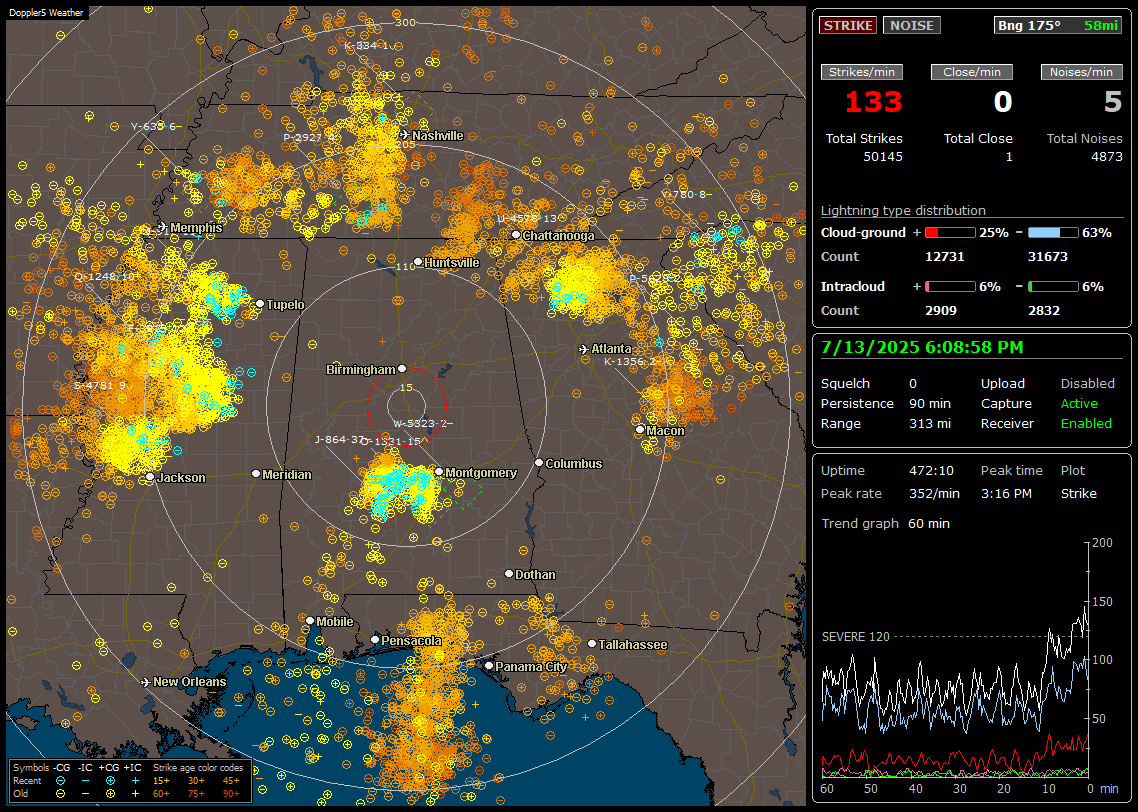Click the red 133 strikes per minute value
Image resolution: width=1138 pixels, height=812 pixels.
(873, 102)
